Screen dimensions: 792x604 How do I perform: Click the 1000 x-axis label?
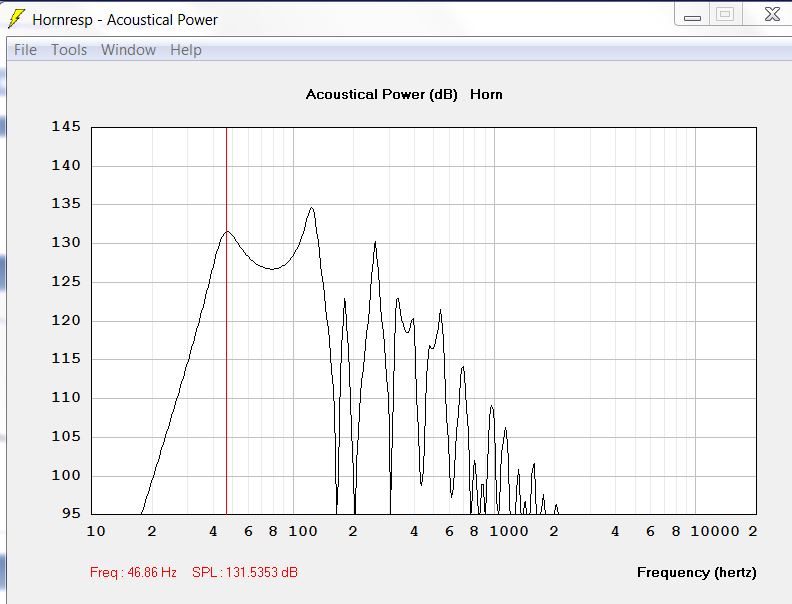pos(509,531)
